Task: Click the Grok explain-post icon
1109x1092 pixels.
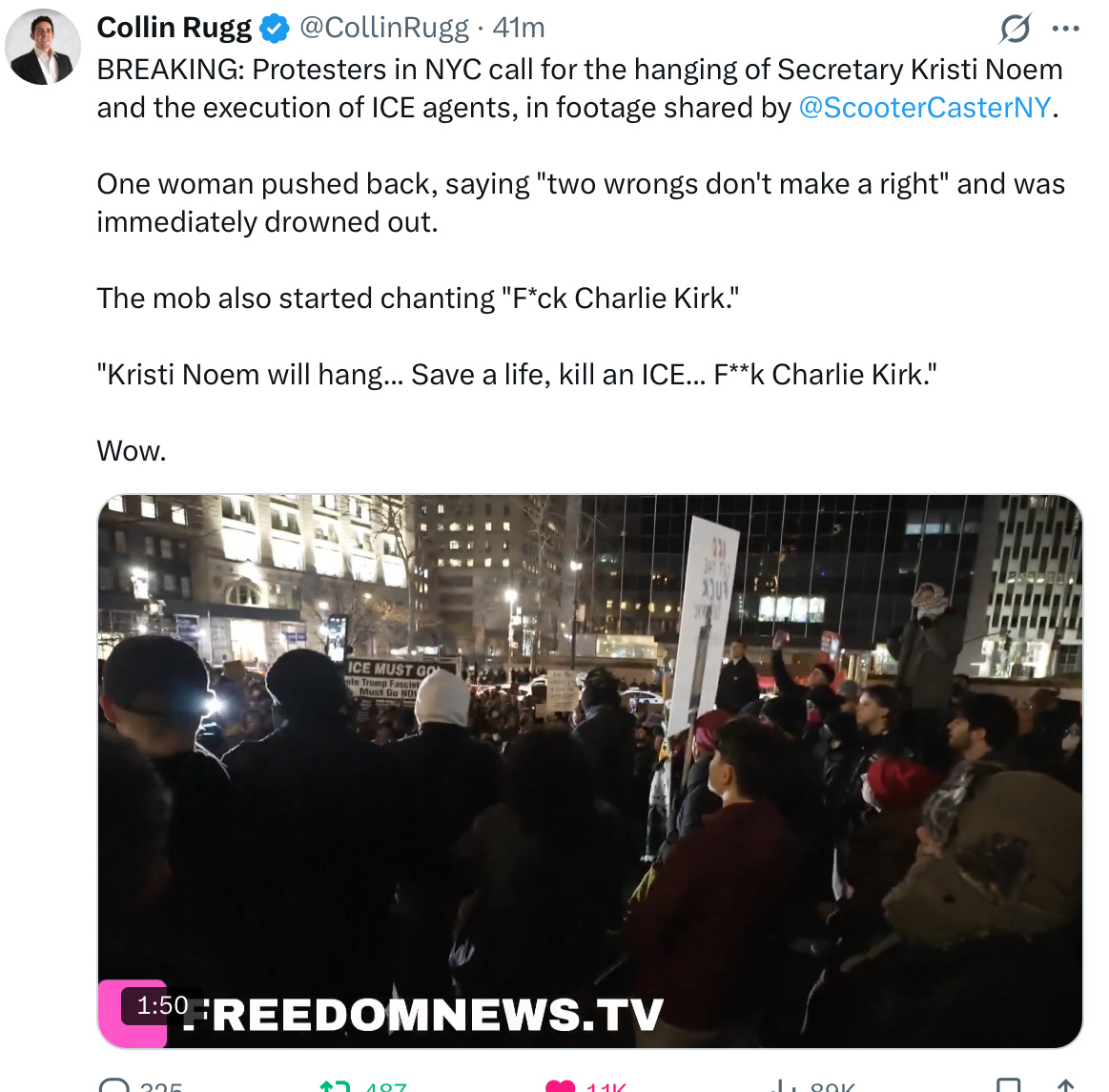Action: [1016, 29]
